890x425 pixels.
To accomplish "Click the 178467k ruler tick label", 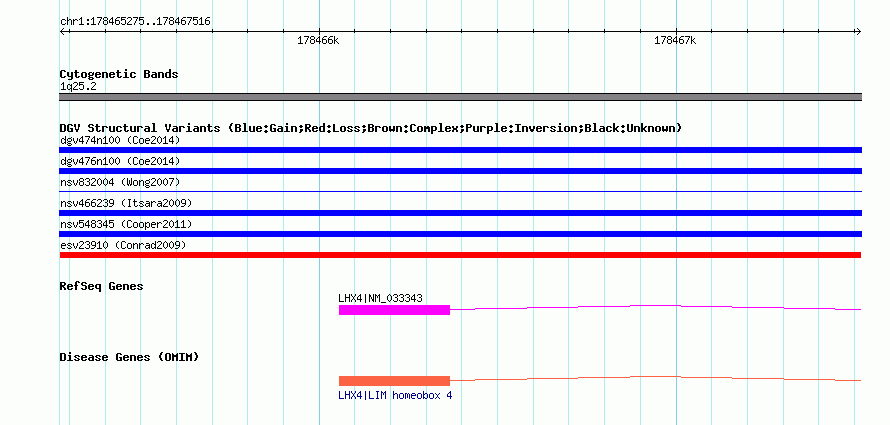I will [675, 41].
